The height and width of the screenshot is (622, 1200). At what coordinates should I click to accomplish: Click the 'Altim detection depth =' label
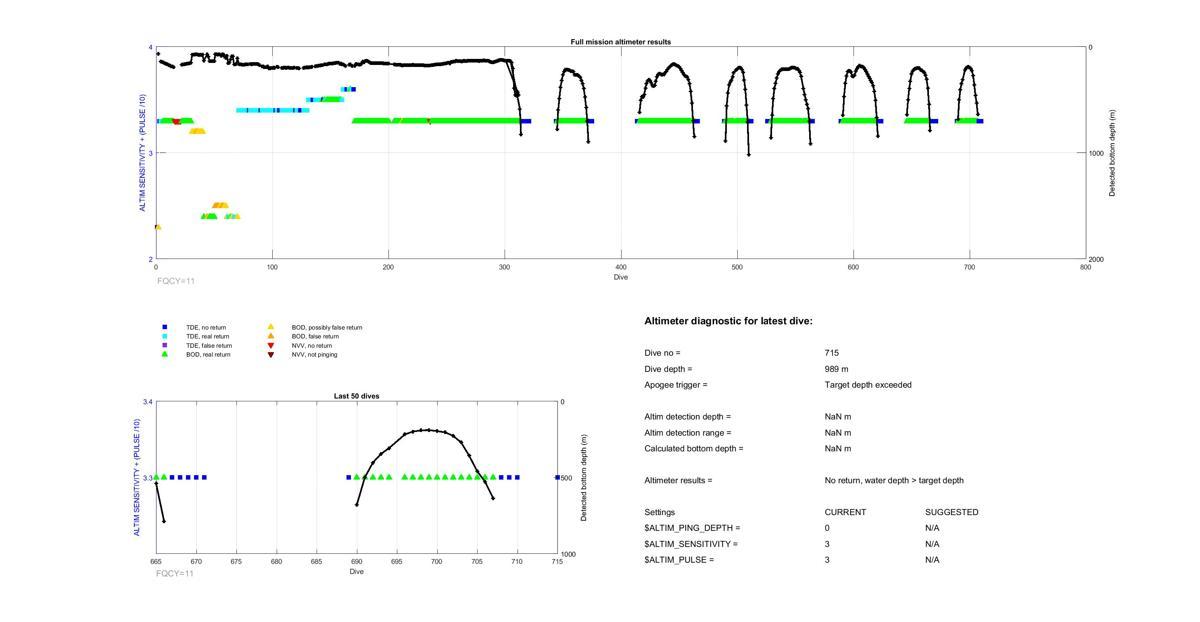click(x=687, y=417)
